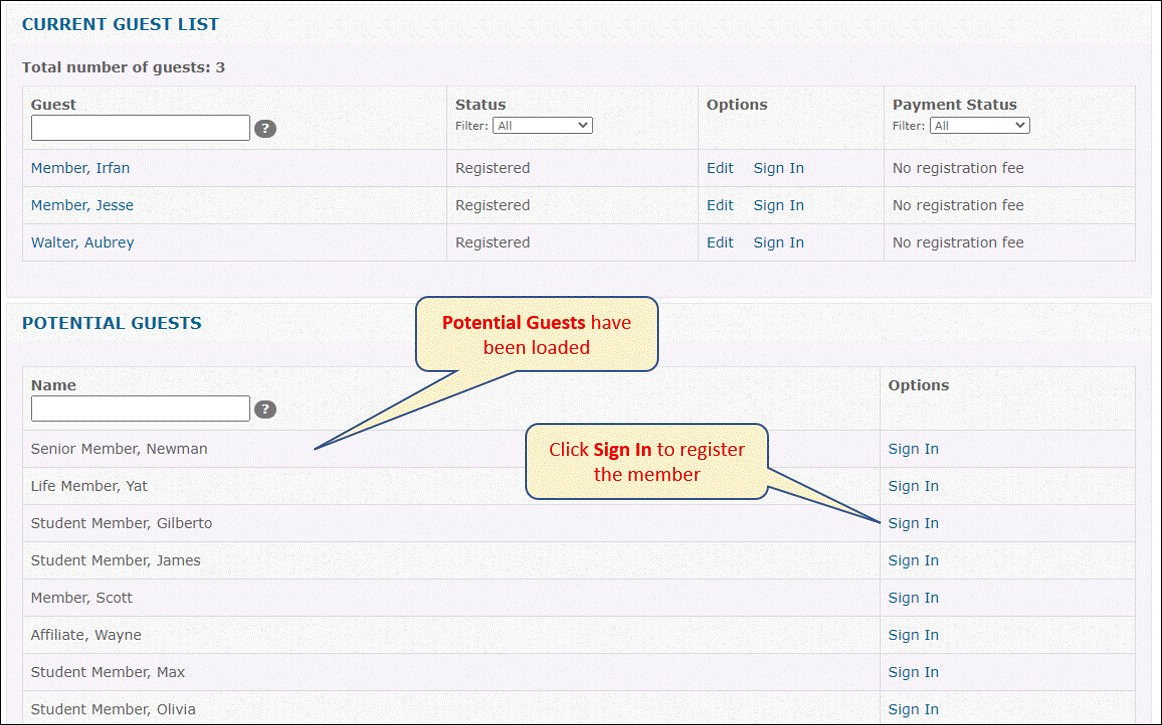
Task: Sign in Affiliate, Wayne
Action: coord(913,635)
